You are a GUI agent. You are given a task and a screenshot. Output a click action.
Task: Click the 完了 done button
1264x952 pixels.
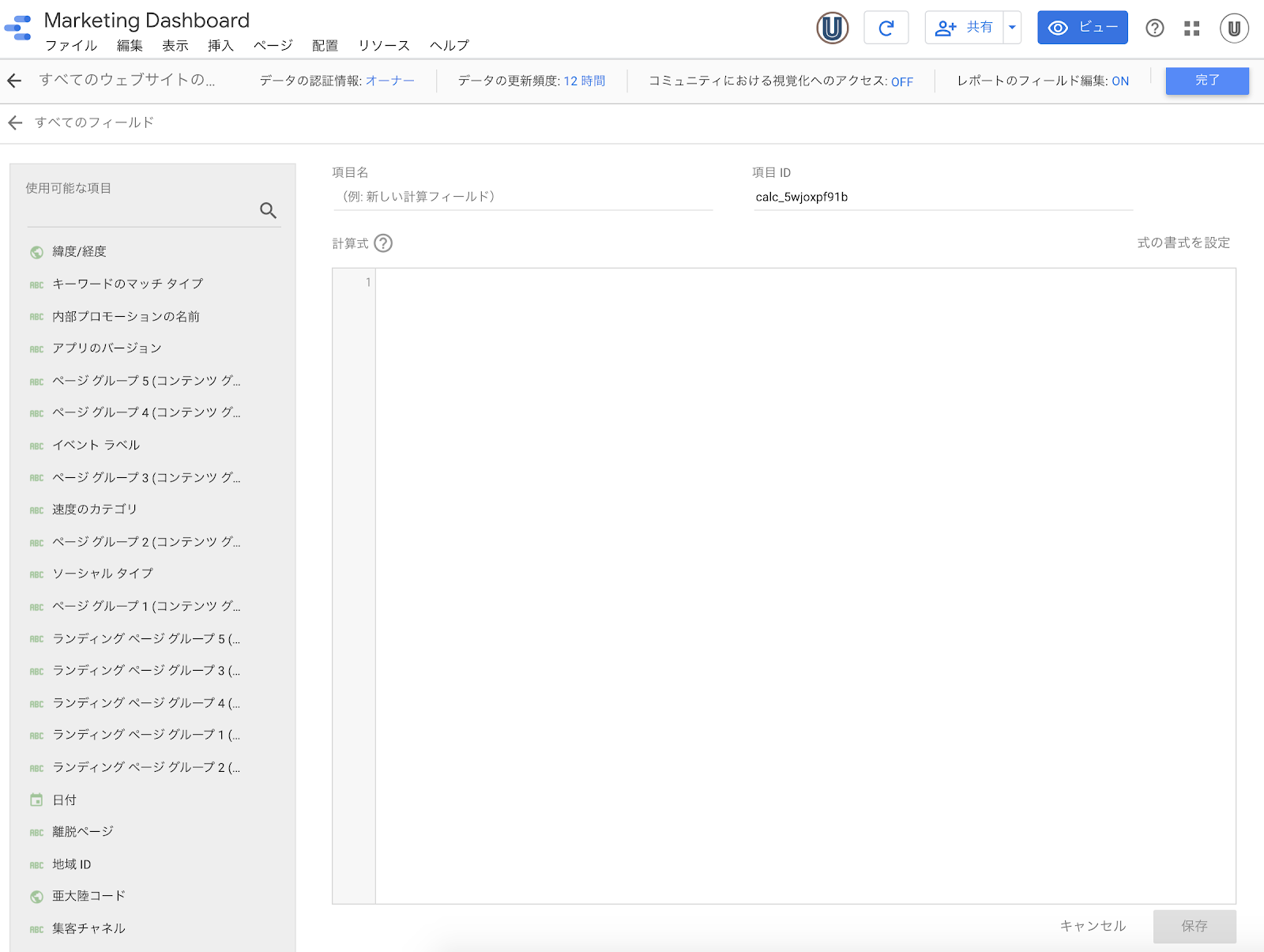1207,81
